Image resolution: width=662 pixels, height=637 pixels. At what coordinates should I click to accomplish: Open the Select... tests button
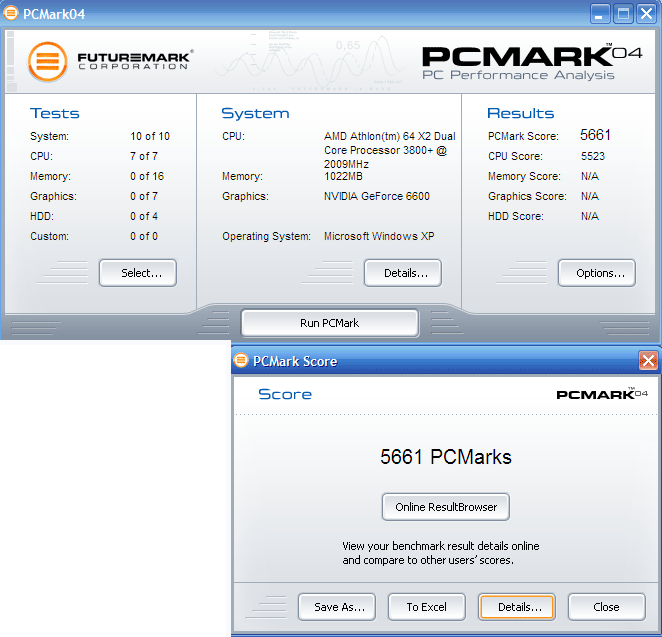tap(138, 273)
